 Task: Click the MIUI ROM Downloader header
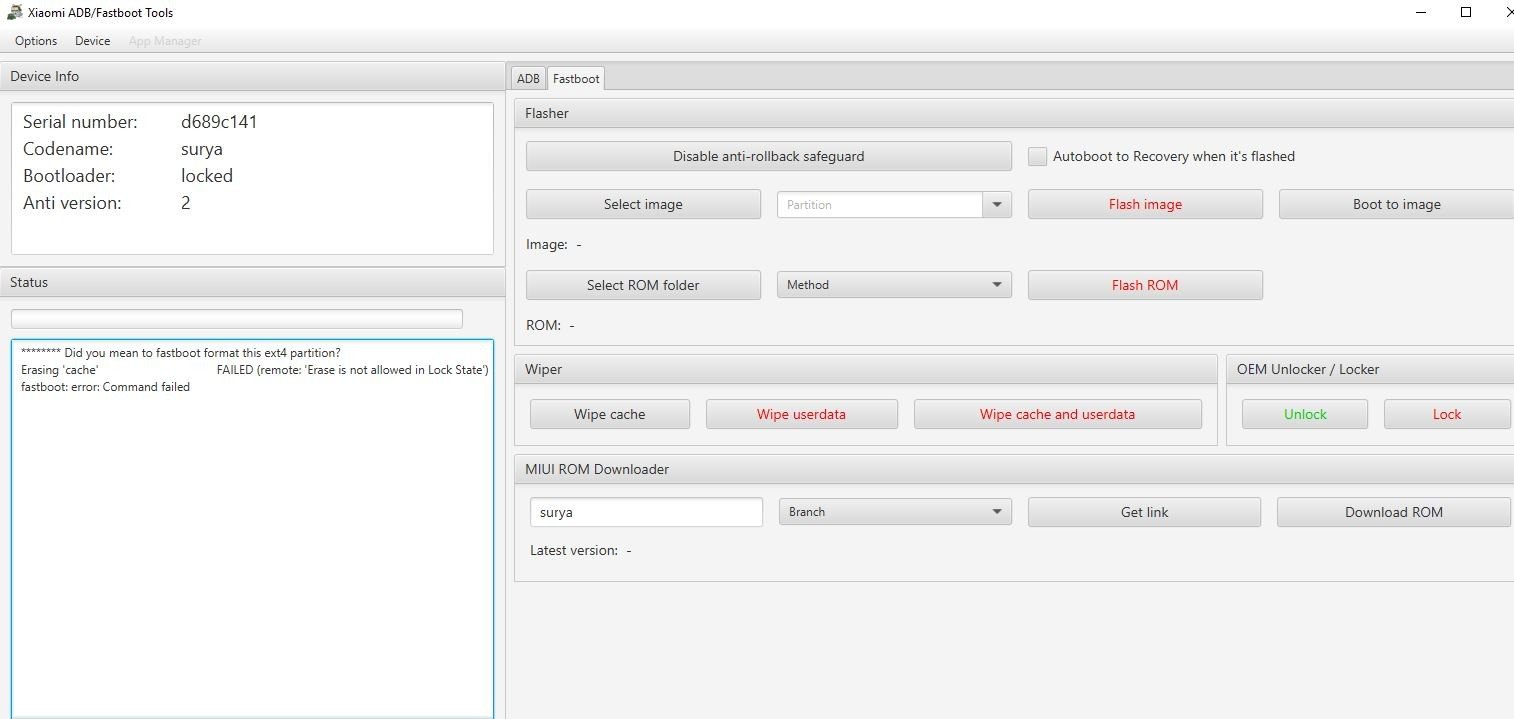pyautogui.click(x=1014, y=469)
